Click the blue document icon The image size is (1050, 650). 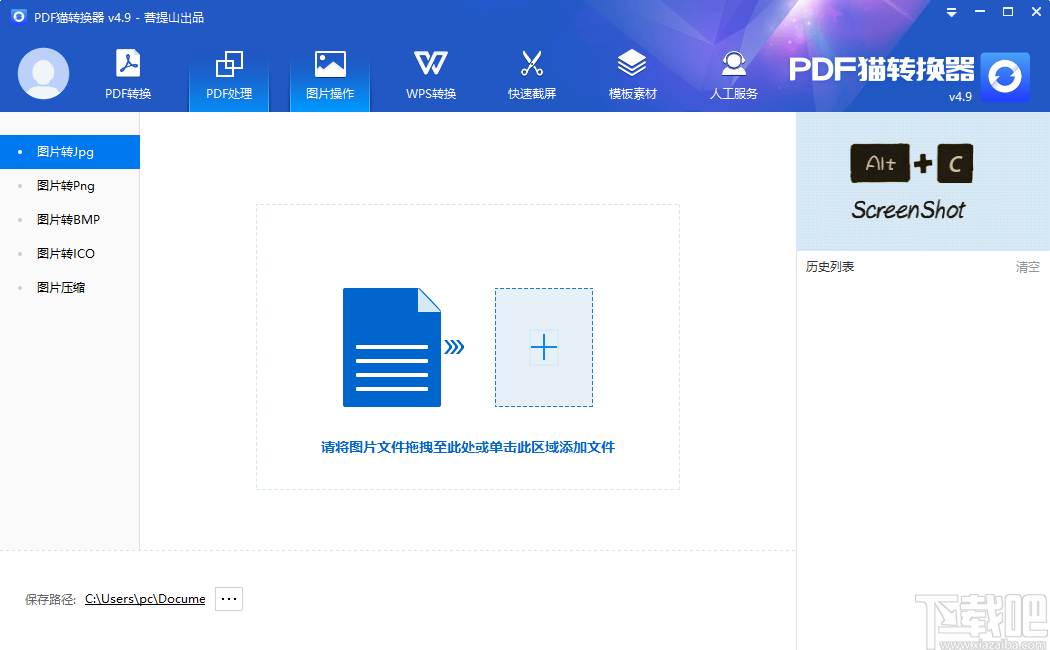(x=392, y=347)
